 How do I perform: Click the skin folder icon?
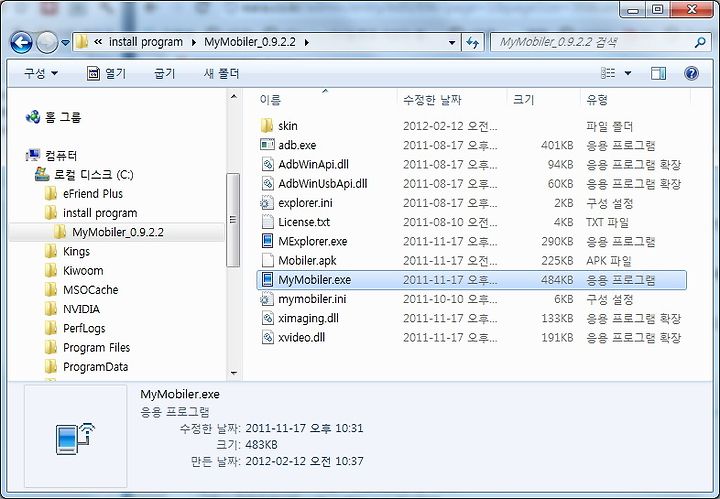pos(267,125)
